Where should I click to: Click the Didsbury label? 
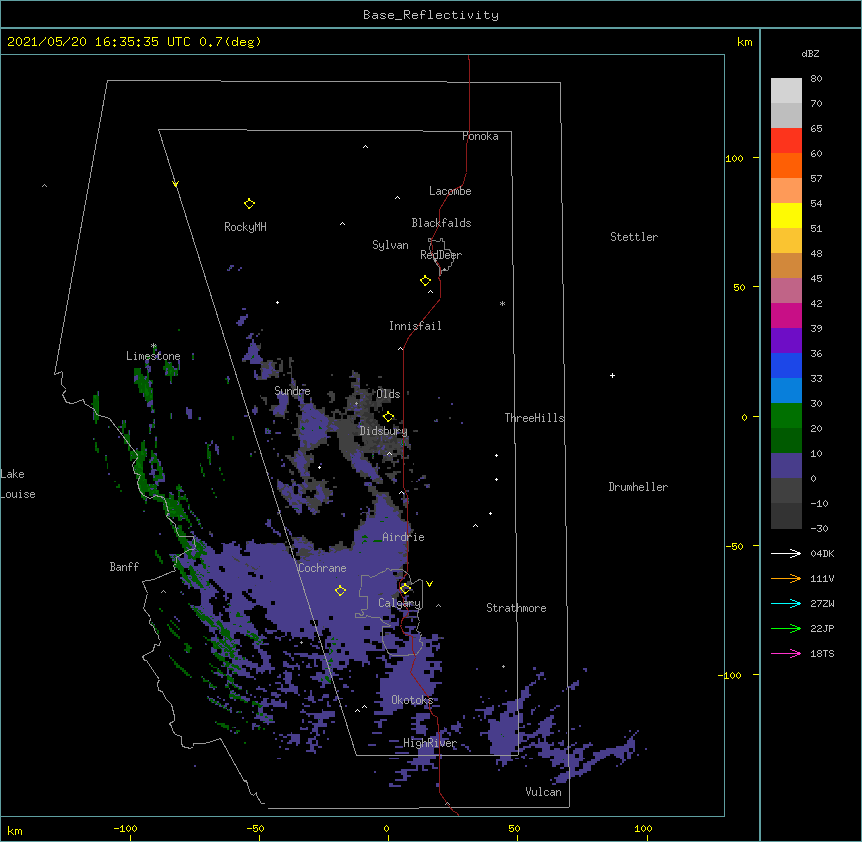tap(384, 431)
